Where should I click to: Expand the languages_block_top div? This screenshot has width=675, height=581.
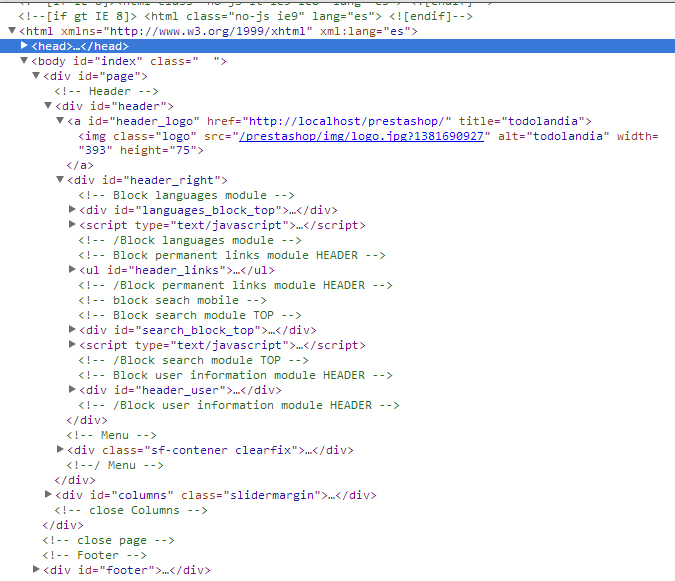pyautogui.click(x=72, y=210)
